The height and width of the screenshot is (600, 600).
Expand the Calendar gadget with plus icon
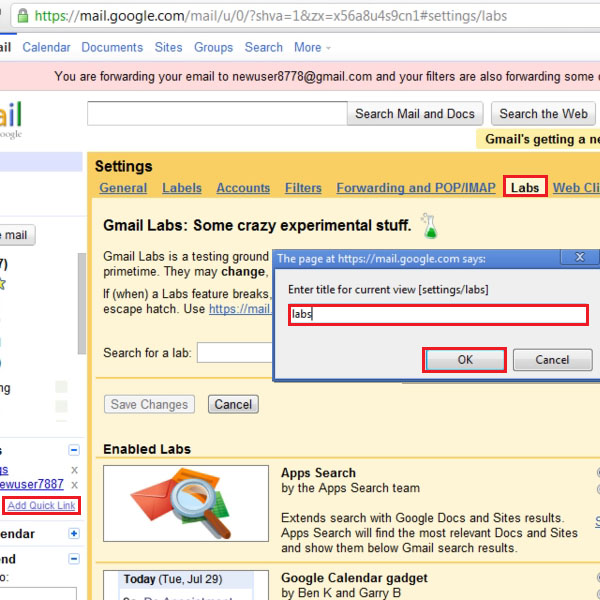(74, 533)
